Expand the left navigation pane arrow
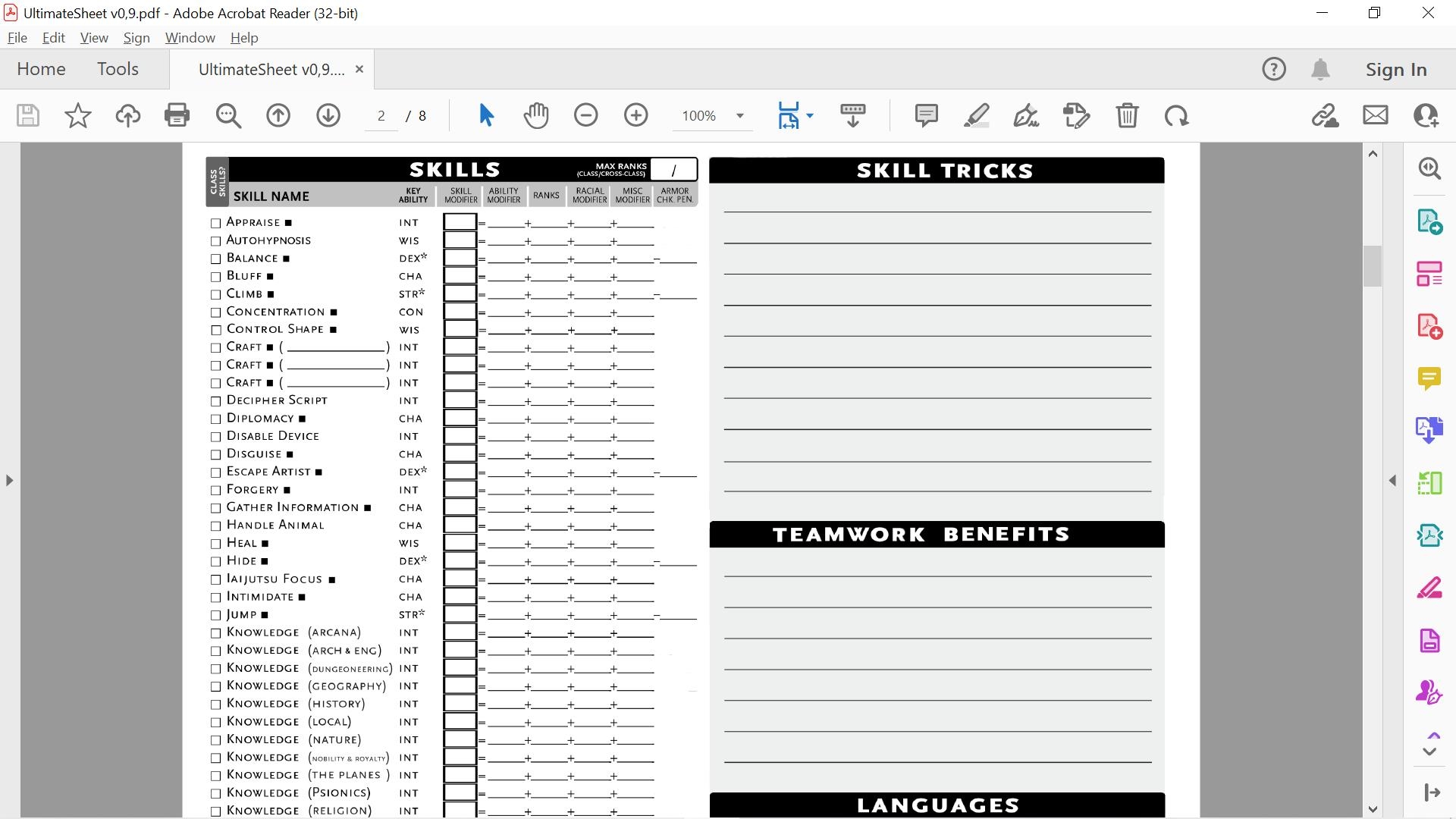 [x=10, y=479]
